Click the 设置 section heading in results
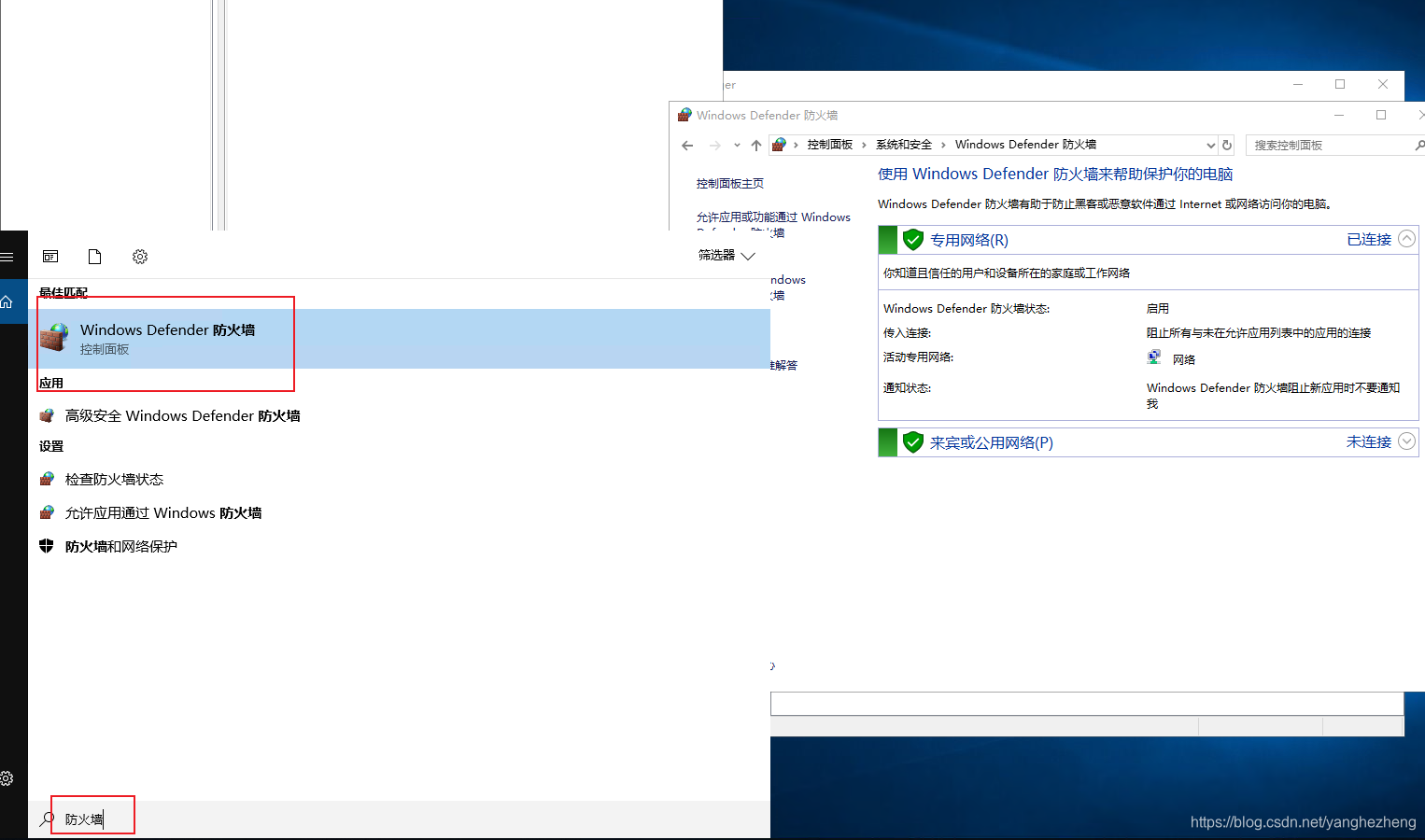Image resolution: width=1425 pixels, height=840 pixels. click(51, 446)
